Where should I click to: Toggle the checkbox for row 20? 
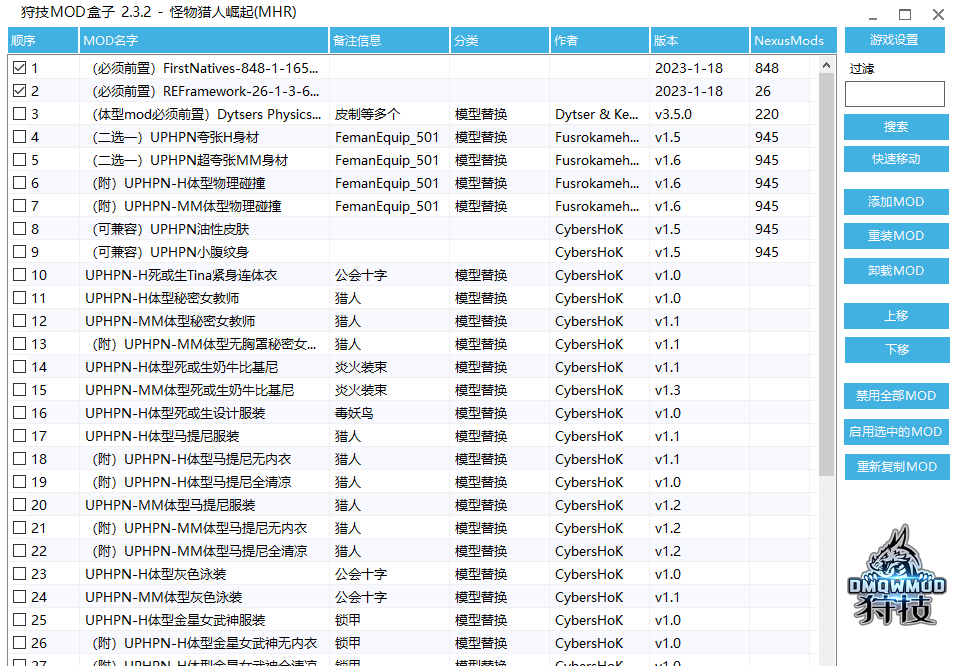tap(20, 505)
